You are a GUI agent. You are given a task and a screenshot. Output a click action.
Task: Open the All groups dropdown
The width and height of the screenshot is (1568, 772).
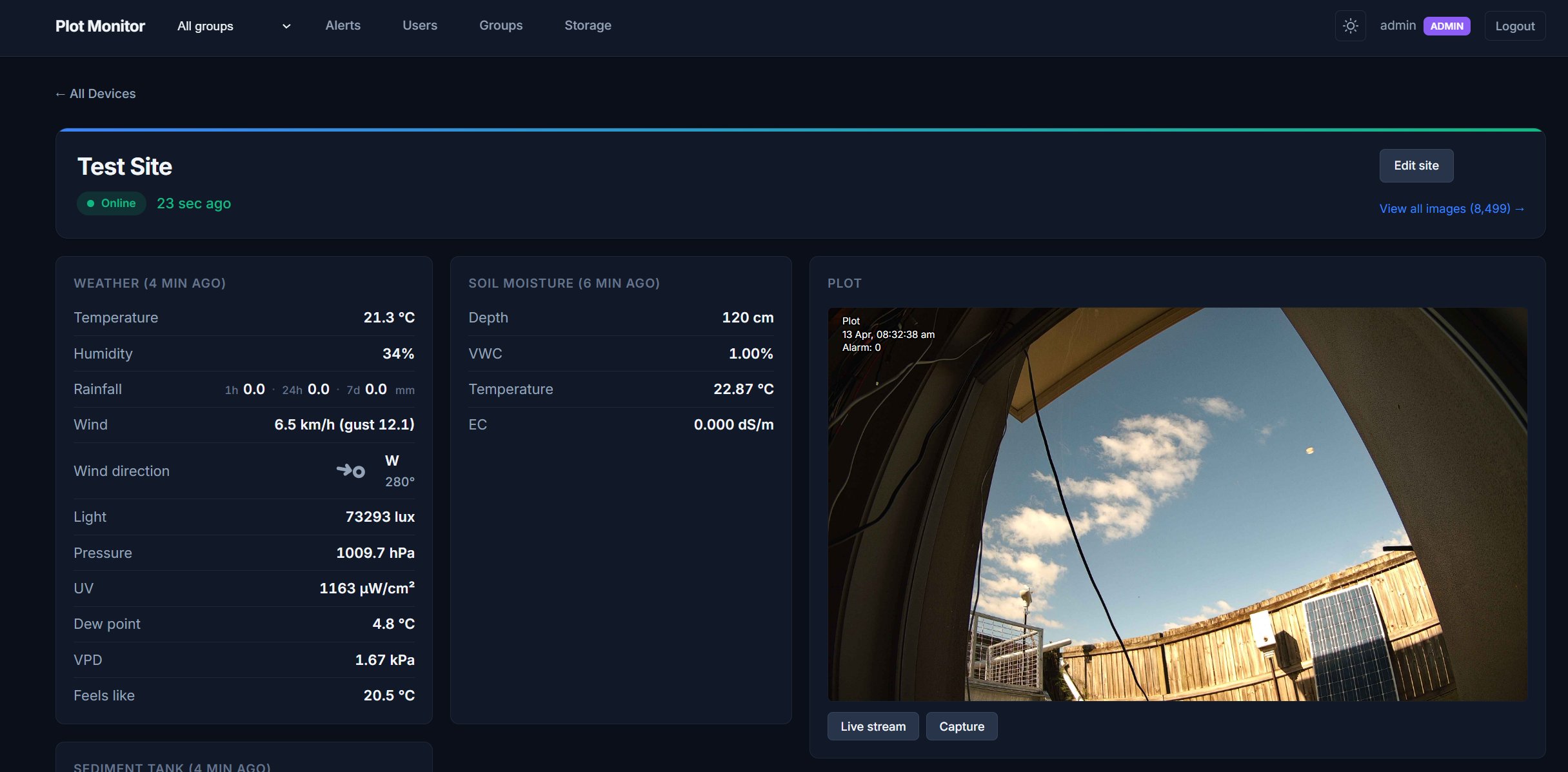coord(204,26)
